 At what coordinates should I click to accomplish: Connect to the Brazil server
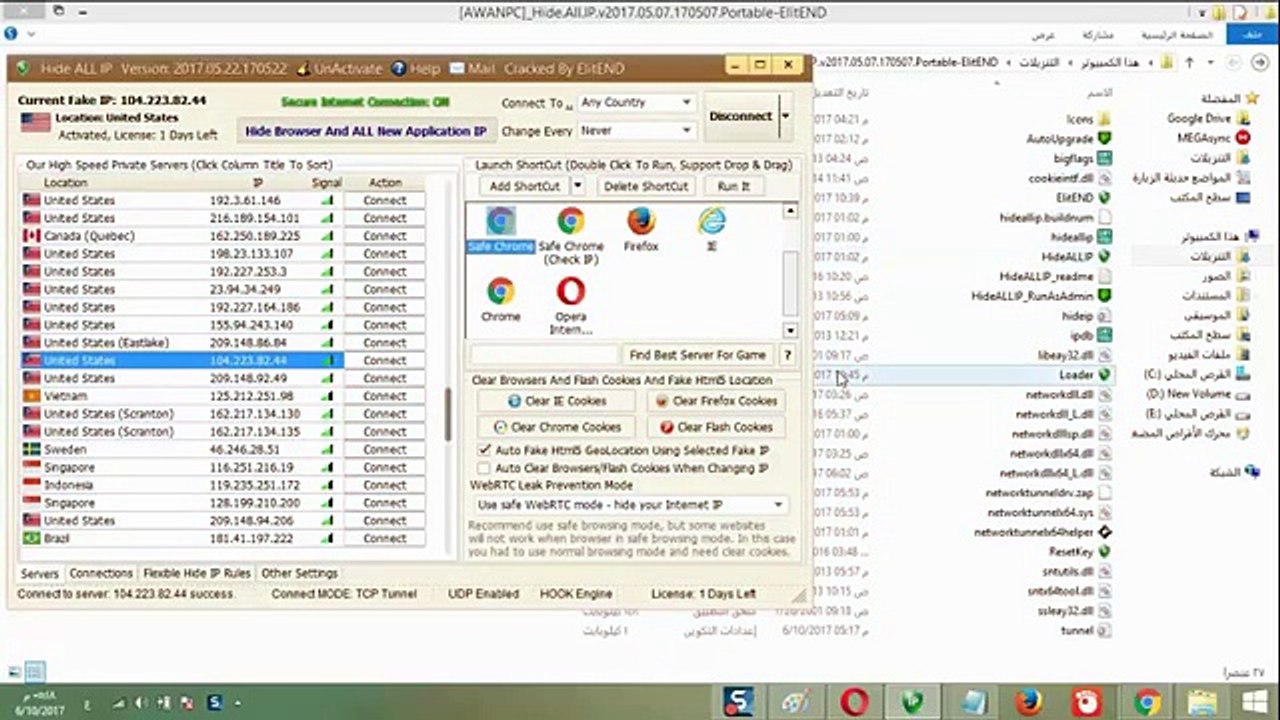coord(384,538)
